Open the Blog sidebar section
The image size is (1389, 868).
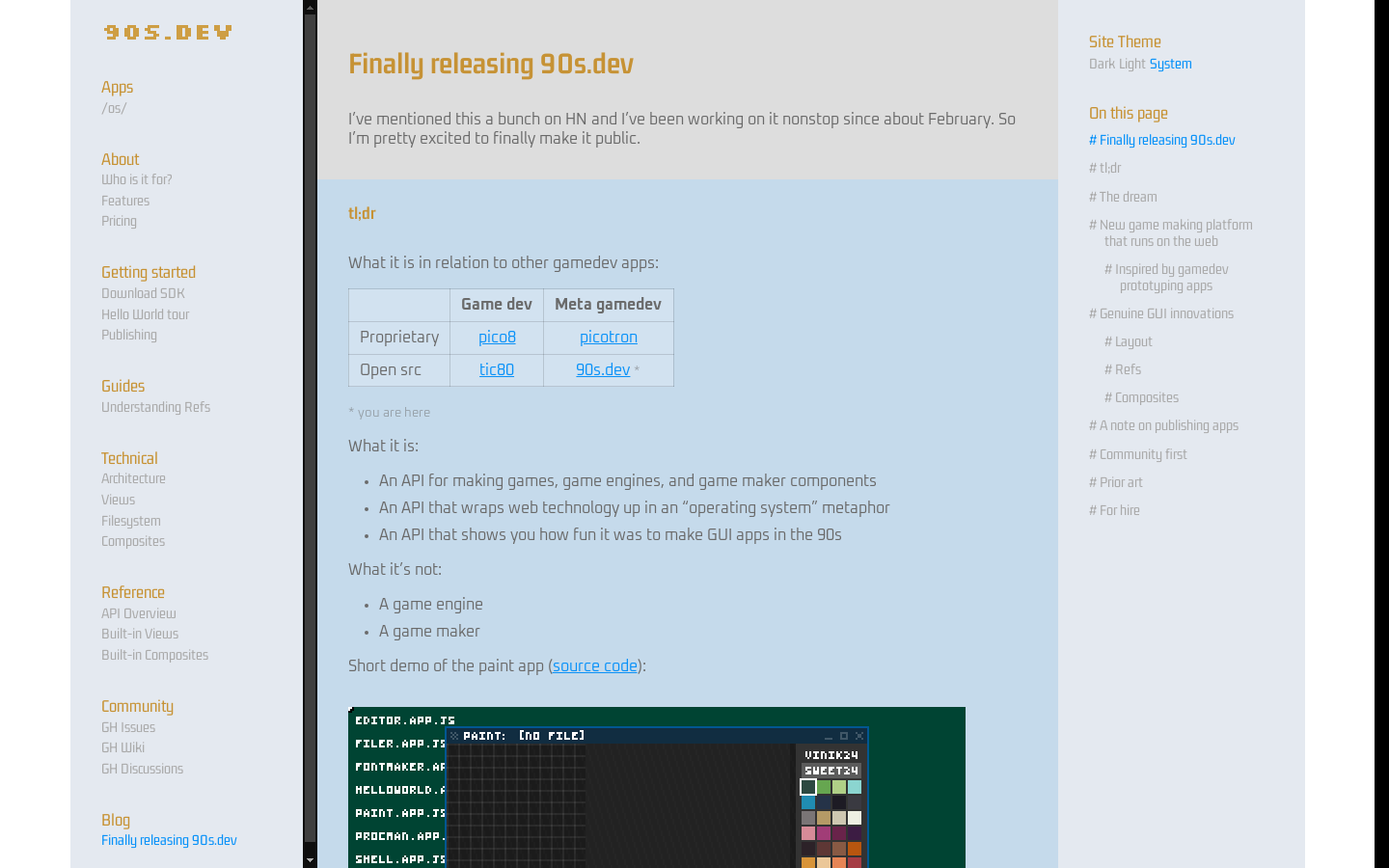116,820
